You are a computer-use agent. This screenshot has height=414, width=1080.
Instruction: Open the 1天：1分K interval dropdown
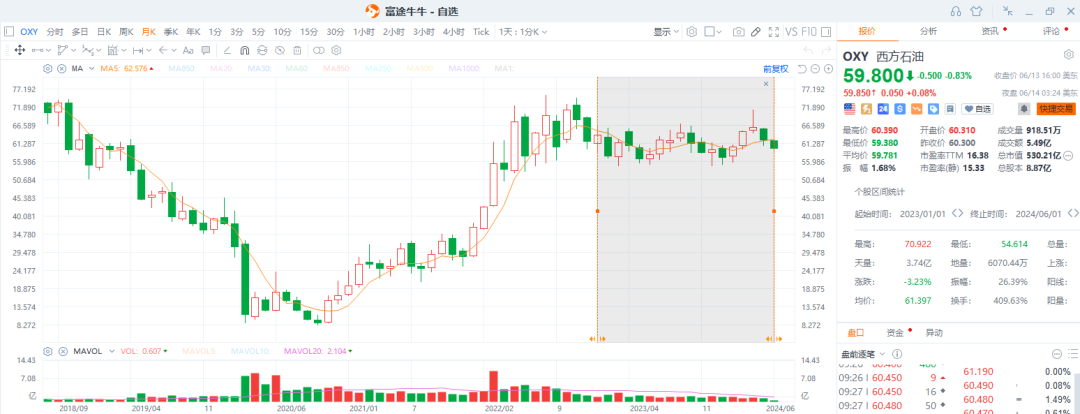tap(523, 32)
